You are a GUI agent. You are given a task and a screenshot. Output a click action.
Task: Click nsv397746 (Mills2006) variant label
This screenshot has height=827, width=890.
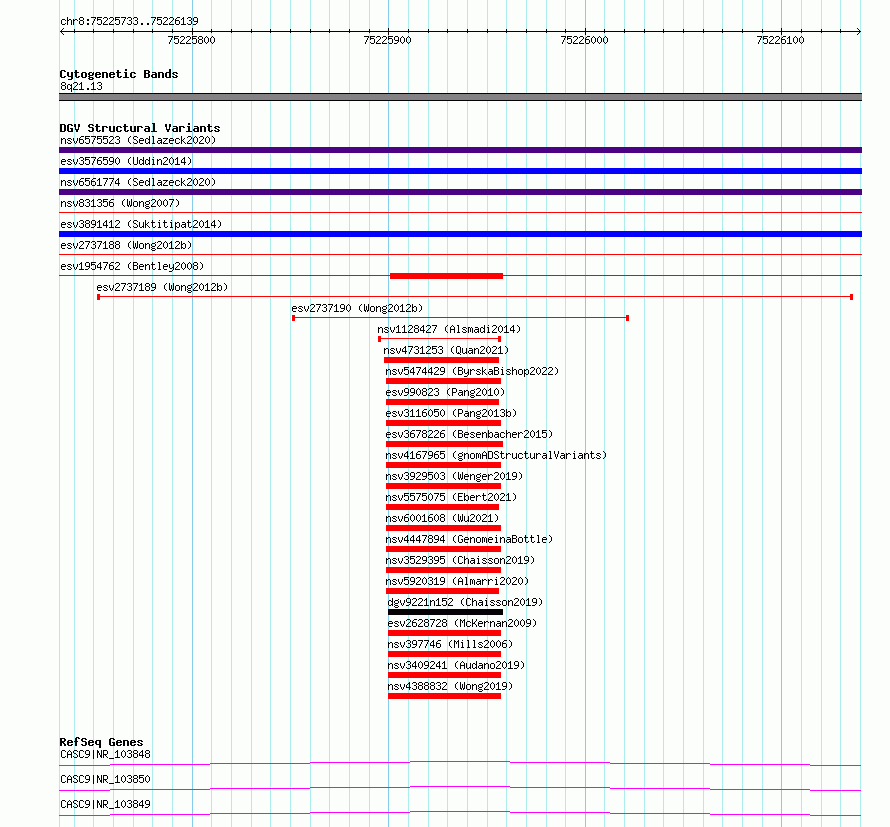click(x=450, y=644)
